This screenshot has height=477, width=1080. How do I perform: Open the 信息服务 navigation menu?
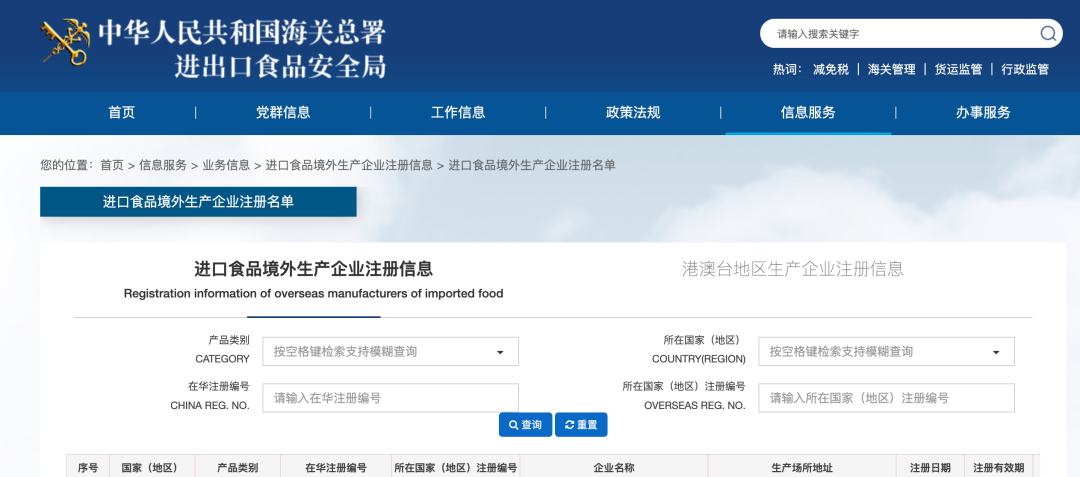pos(808,113)
